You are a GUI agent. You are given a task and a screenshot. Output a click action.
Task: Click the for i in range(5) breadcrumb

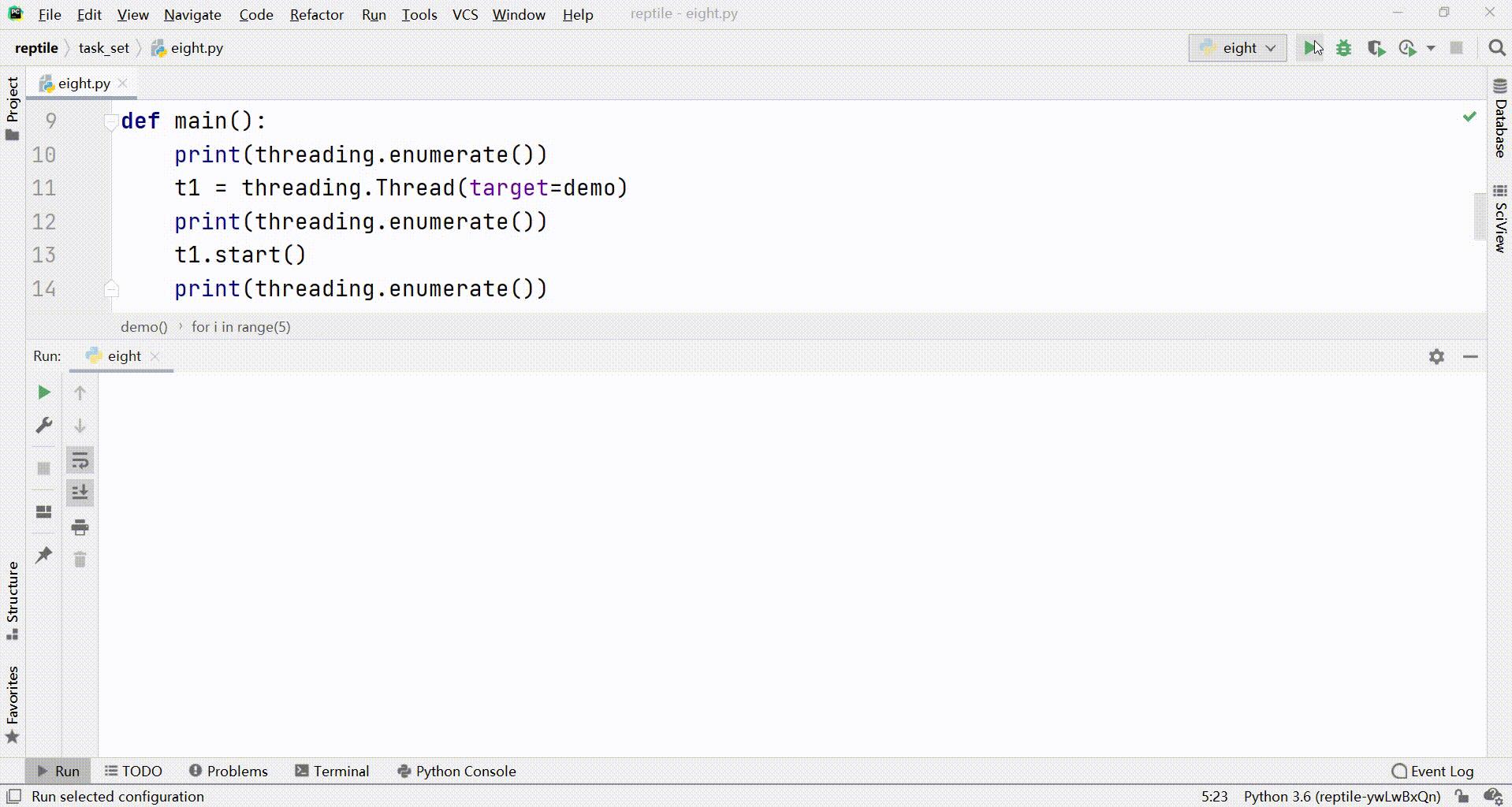240,326
